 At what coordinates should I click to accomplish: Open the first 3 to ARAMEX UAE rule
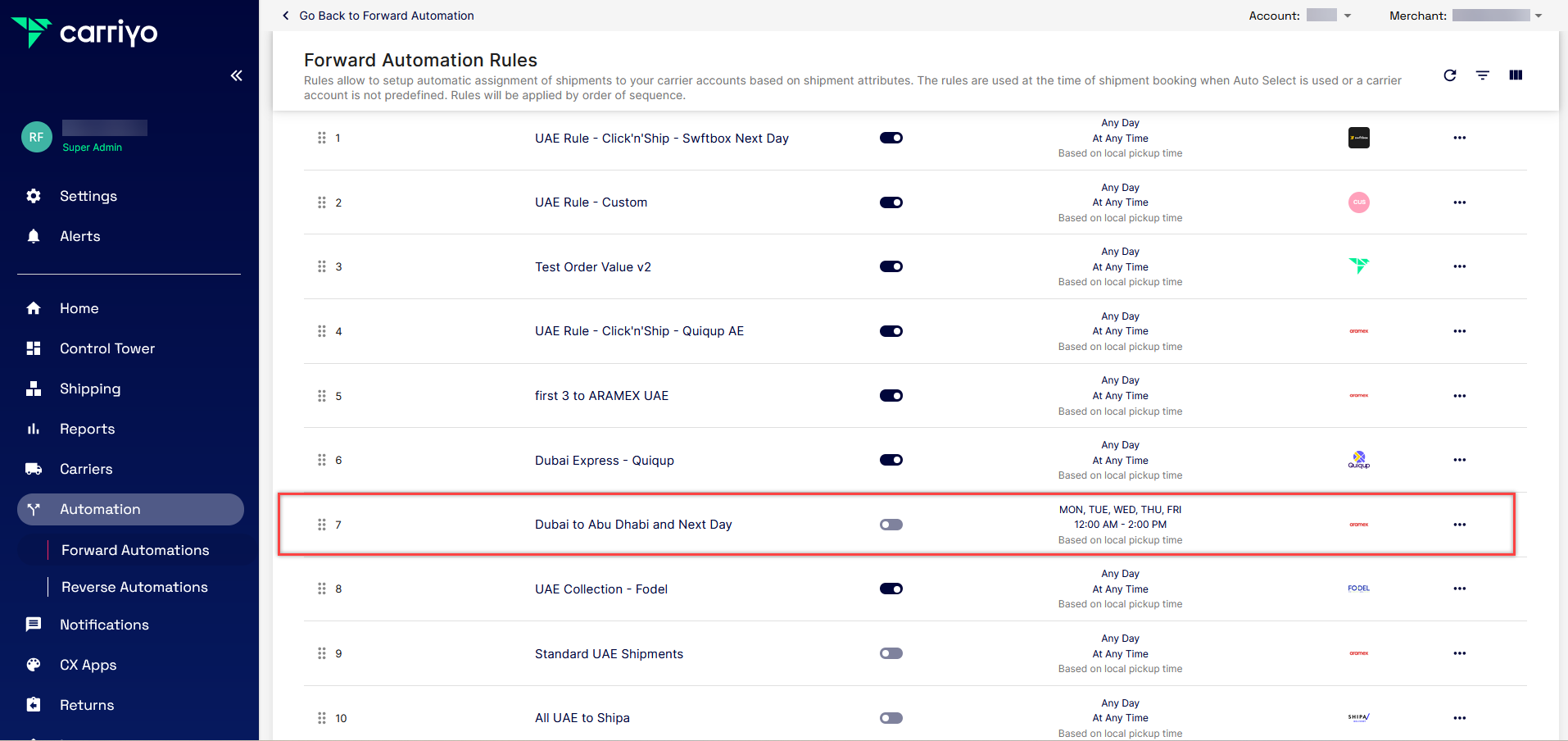(601, 396)
